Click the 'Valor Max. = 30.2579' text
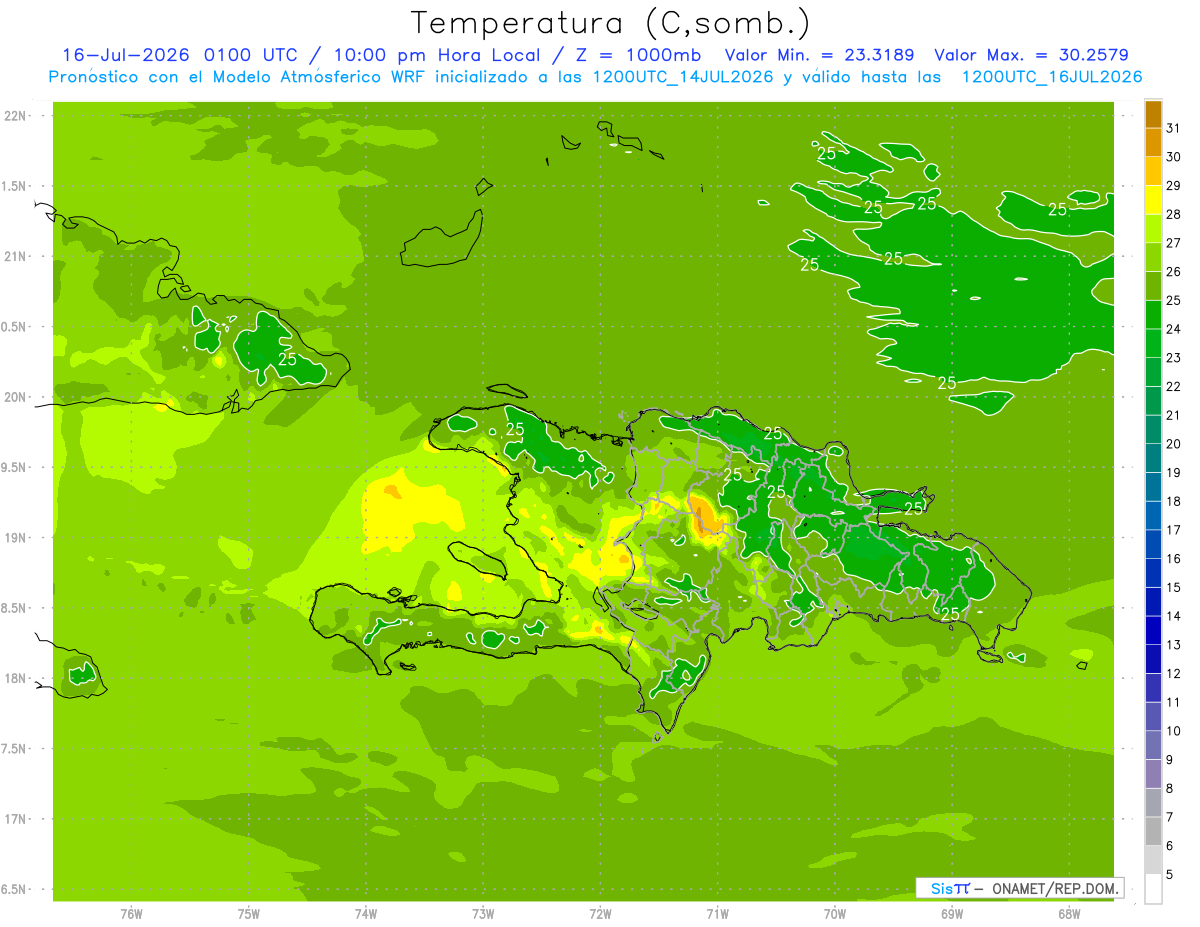 tap(1032, 55)
